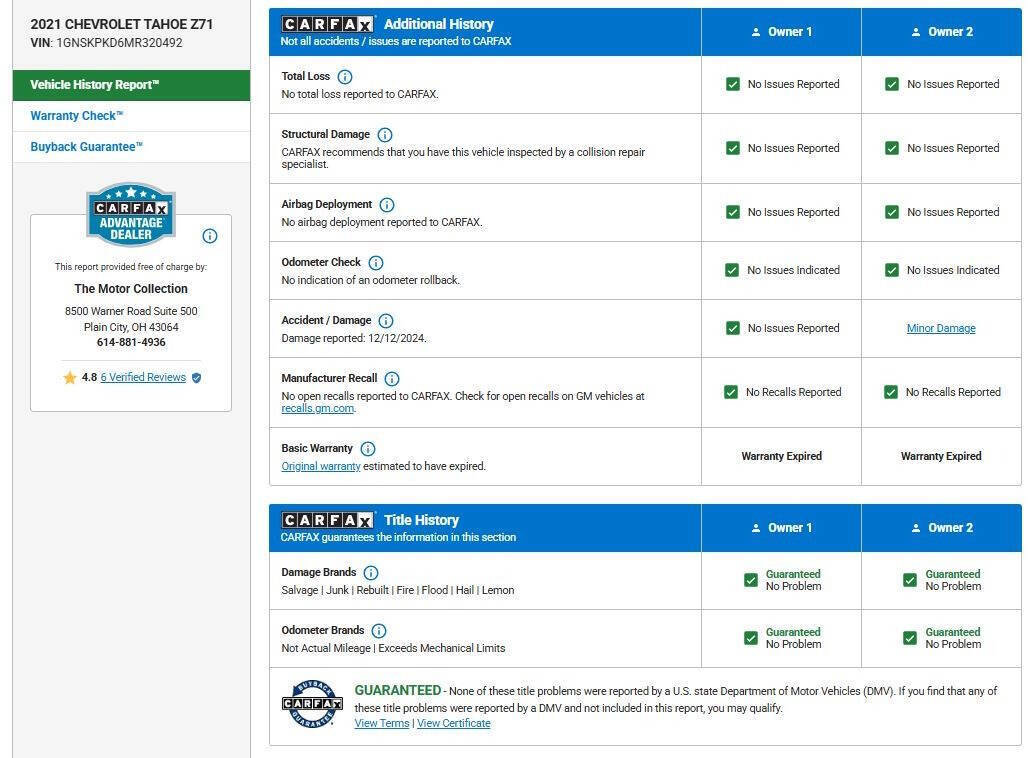The width and height of the screenshot is (1028, 758).
Task: Open the Structural Damage info icon
Action: click(385, 135)
